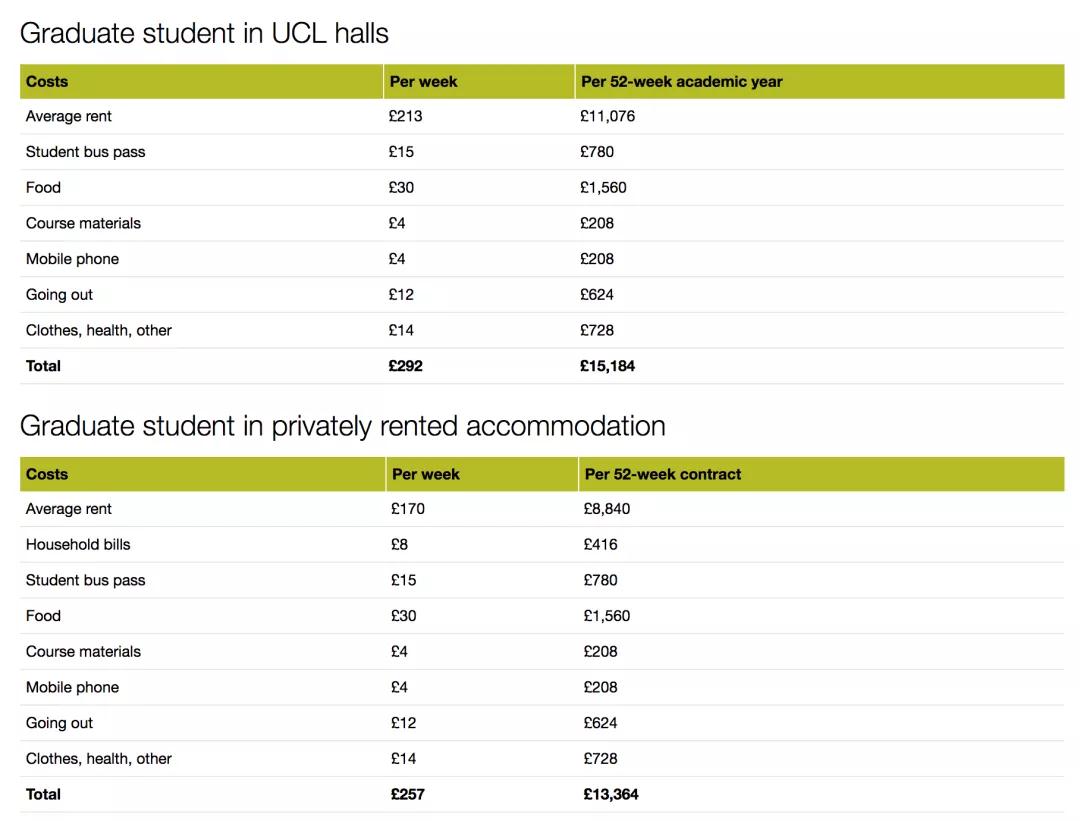This screenshot has width=1080, height=821.
Task: Click the £780 bus pass cost in private table
Action: pos(600,580)
